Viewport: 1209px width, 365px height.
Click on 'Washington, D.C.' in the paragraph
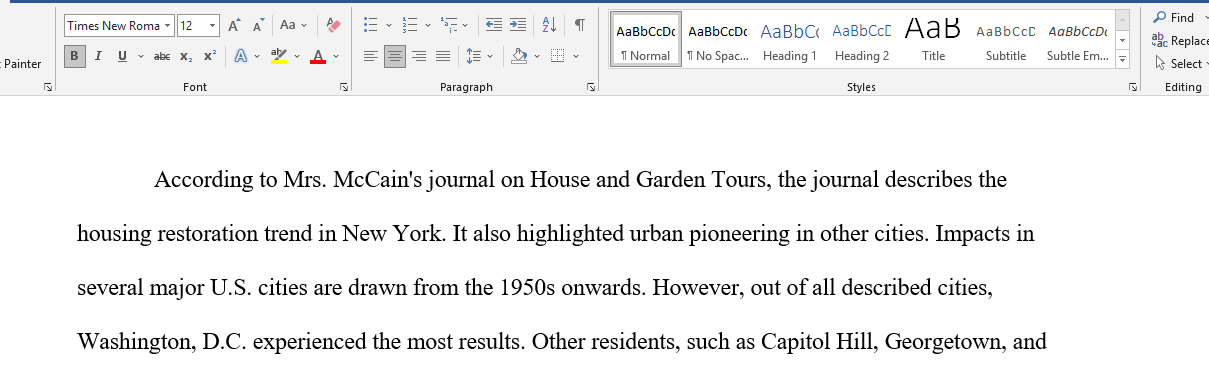(x=162, y=343)
